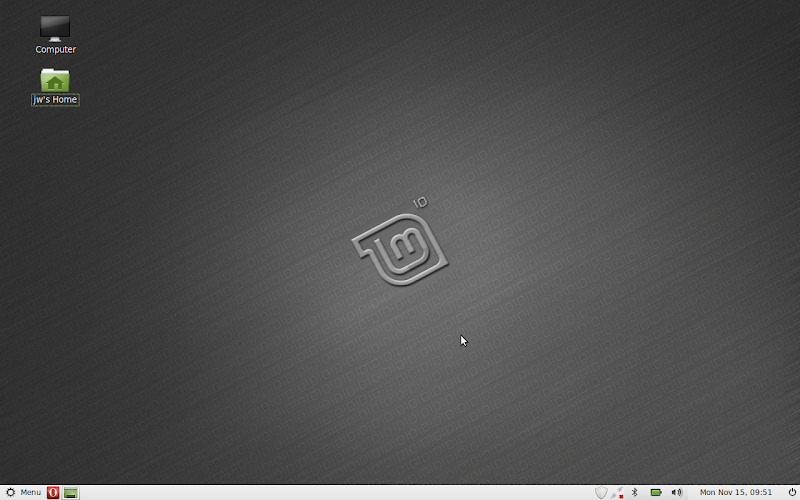Select the Computer desktop icon
This screenshot has width=800, height=500.
tap(55, 34)
